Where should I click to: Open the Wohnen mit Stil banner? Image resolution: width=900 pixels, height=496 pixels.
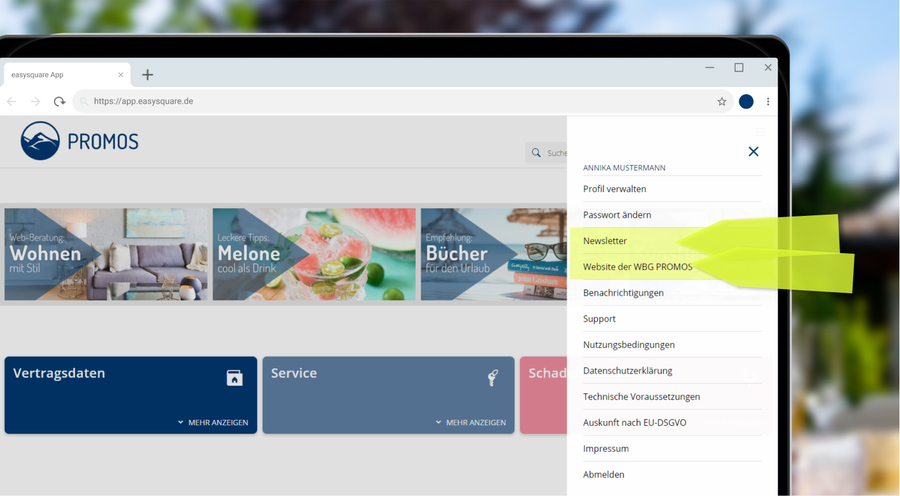[x=106, y=254]
